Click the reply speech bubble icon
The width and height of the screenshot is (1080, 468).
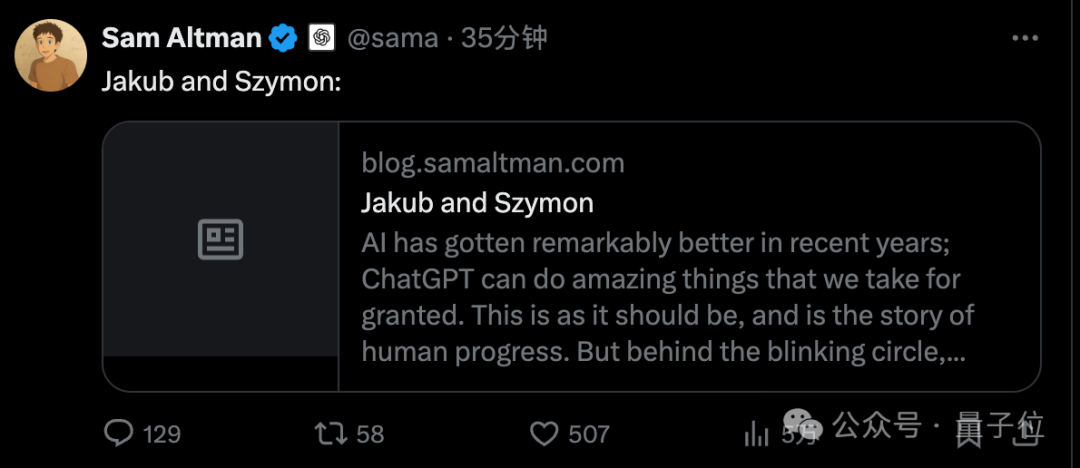pyautogui.click(x=119, y=433)
